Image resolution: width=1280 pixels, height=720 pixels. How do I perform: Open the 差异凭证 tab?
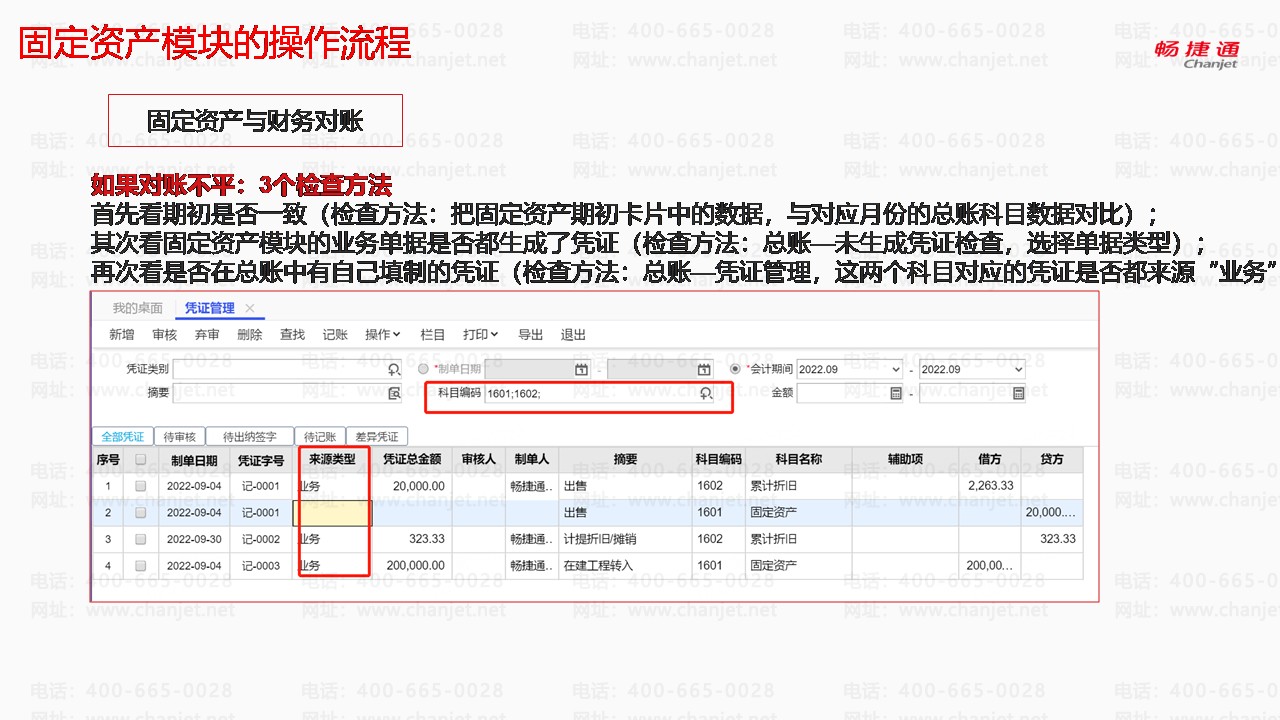click(x=376, y=436)
